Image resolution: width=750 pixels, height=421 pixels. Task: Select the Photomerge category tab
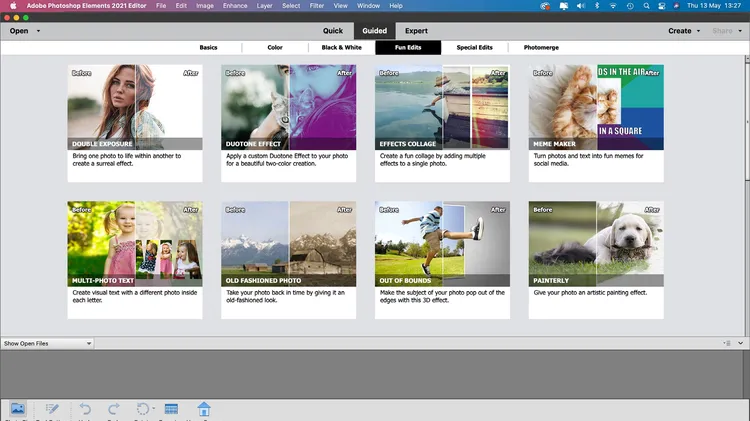point(541,47)
